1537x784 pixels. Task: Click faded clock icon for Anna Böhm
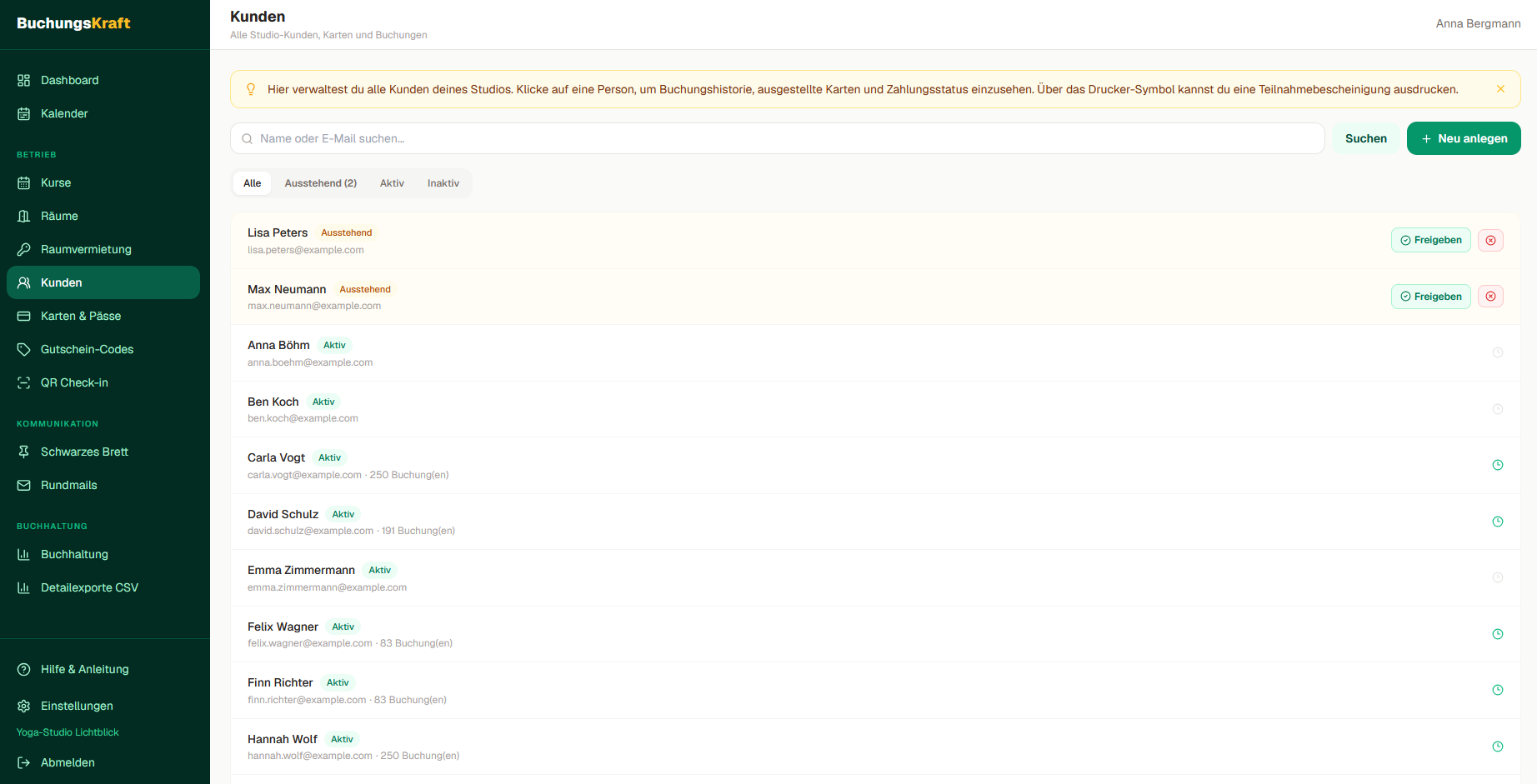1497,352
